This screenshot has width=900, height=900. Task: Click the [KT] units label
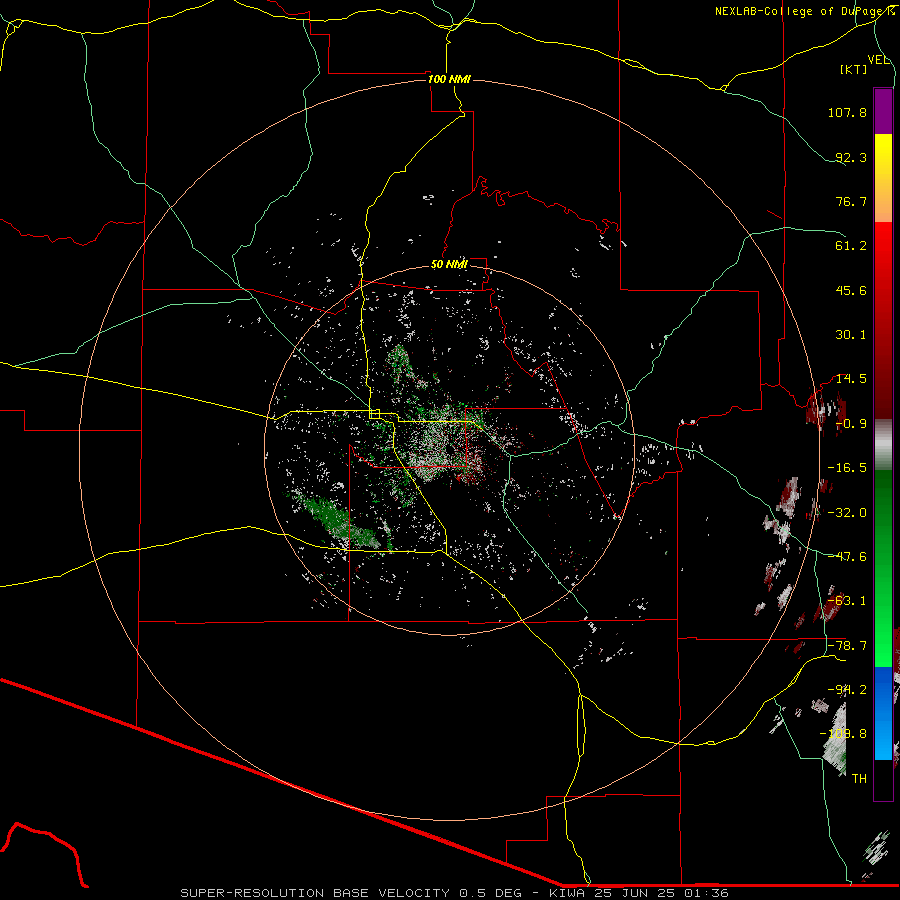pyautogui.click(x=854, y=69)
